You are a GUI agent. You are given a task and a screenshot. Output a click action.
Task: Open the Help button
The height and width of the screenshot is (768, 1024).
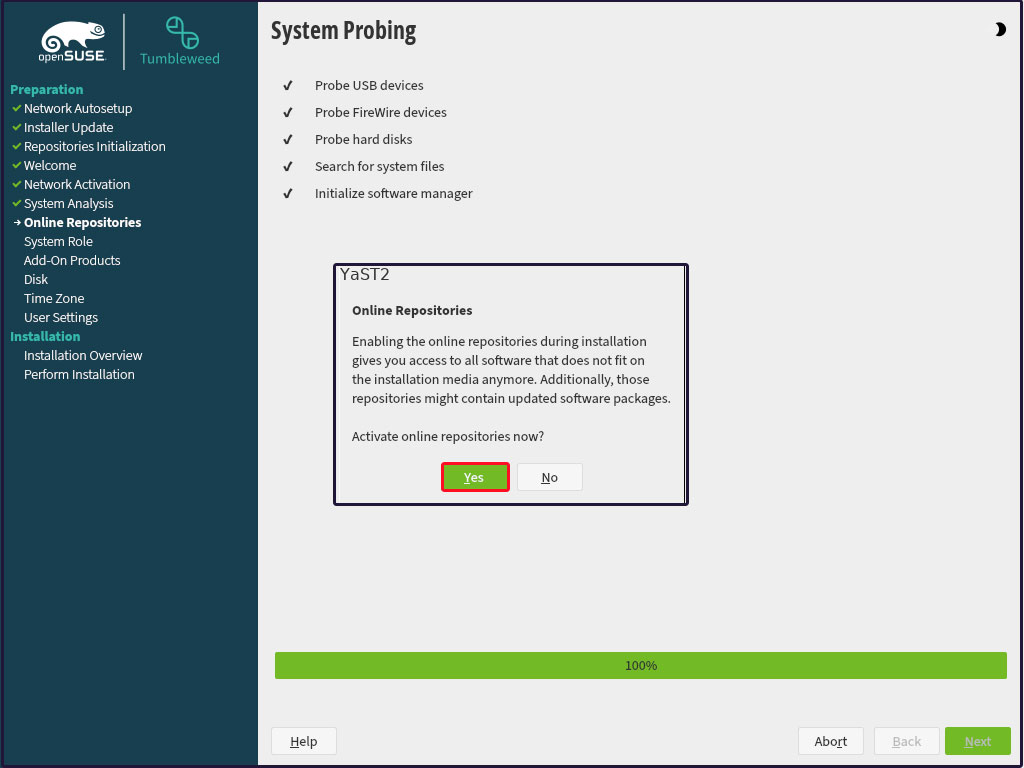click(304, 741)
